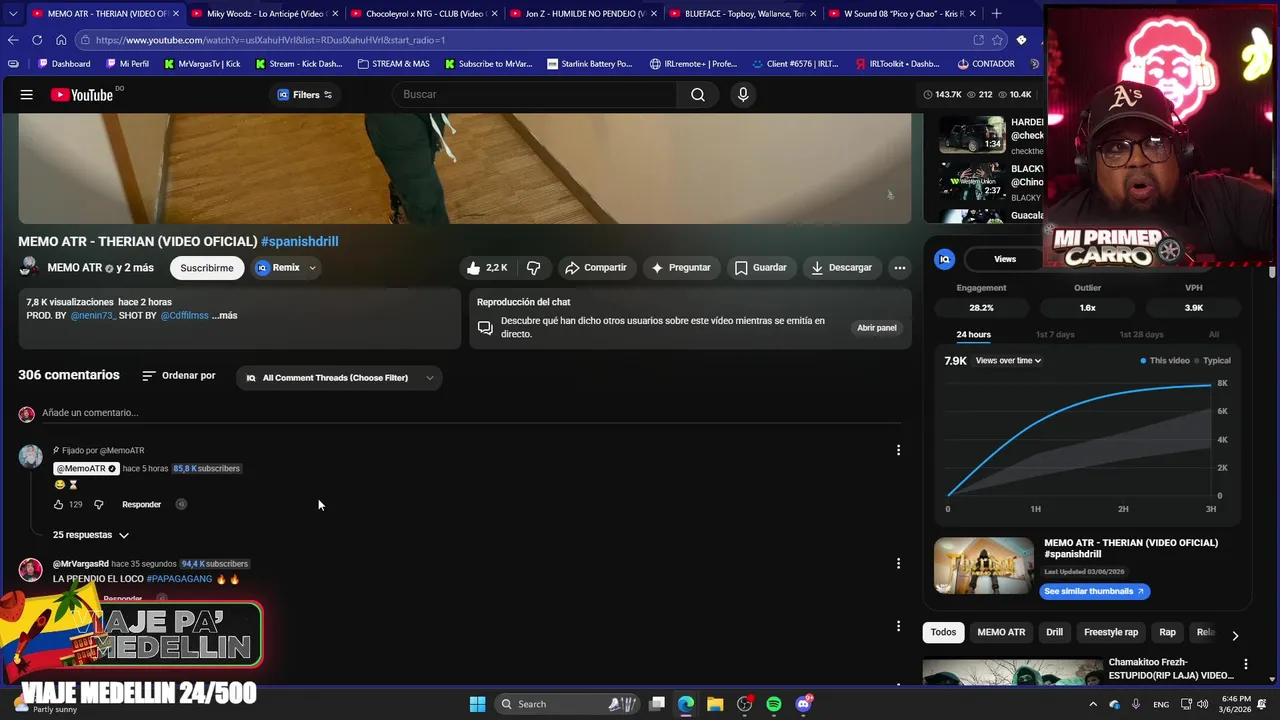Image resolution: width=1280 pixels, height=720 pixels.
Task: Open more video actions three-dot menu
Action: (x=899, y=268)
